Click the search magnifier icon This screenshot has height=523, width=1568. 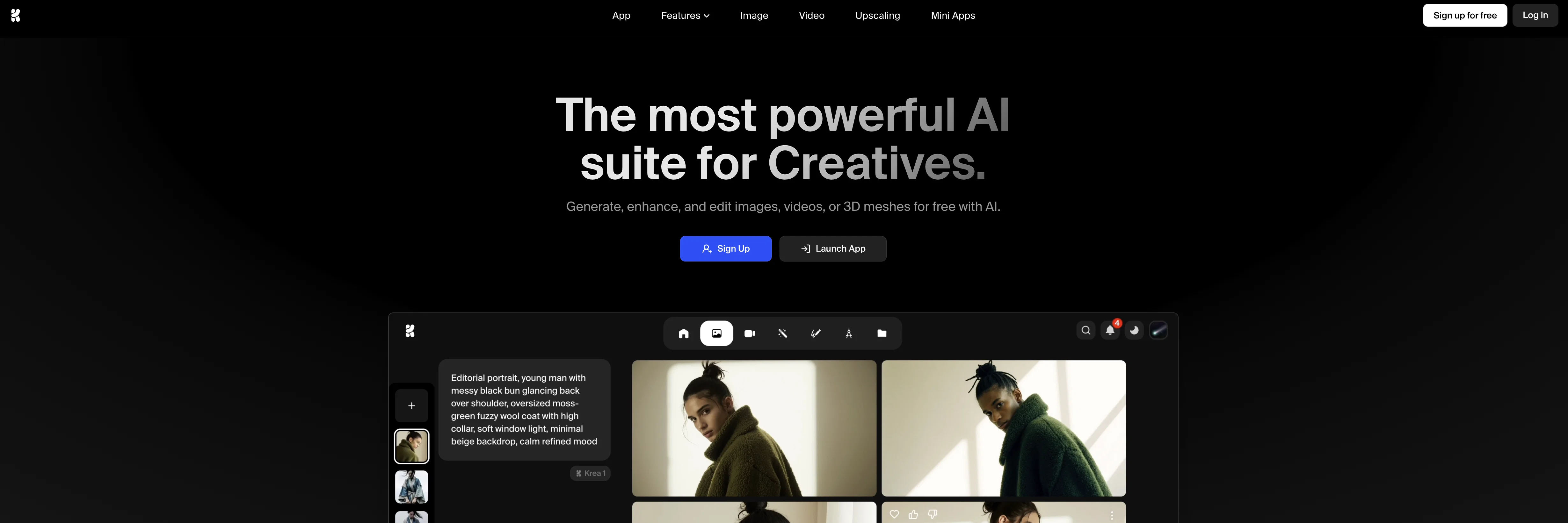pyautogui.click(x=1086, y=330)
